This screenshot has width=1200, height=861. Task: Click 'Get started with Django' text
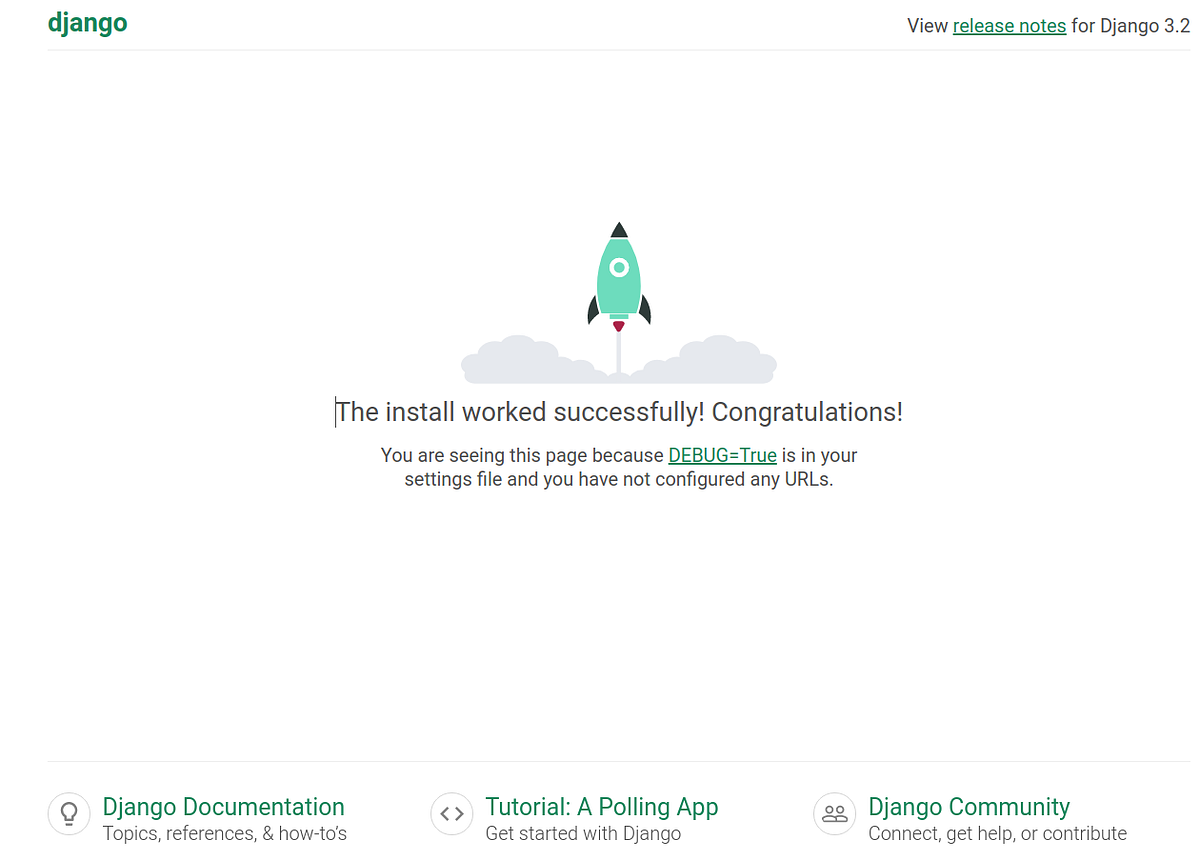583,833
